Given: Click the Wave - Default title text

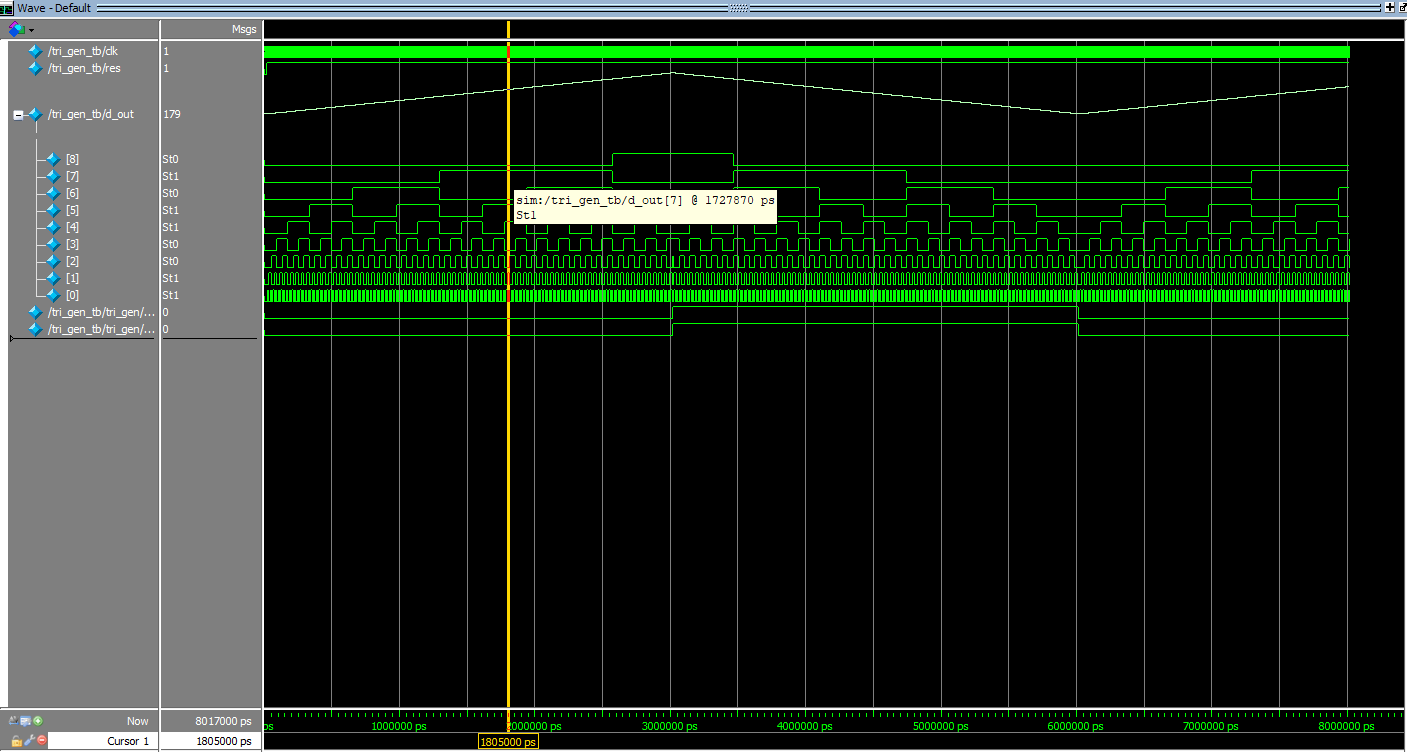Looking at the screenshot, I should (x=55, y=8).
